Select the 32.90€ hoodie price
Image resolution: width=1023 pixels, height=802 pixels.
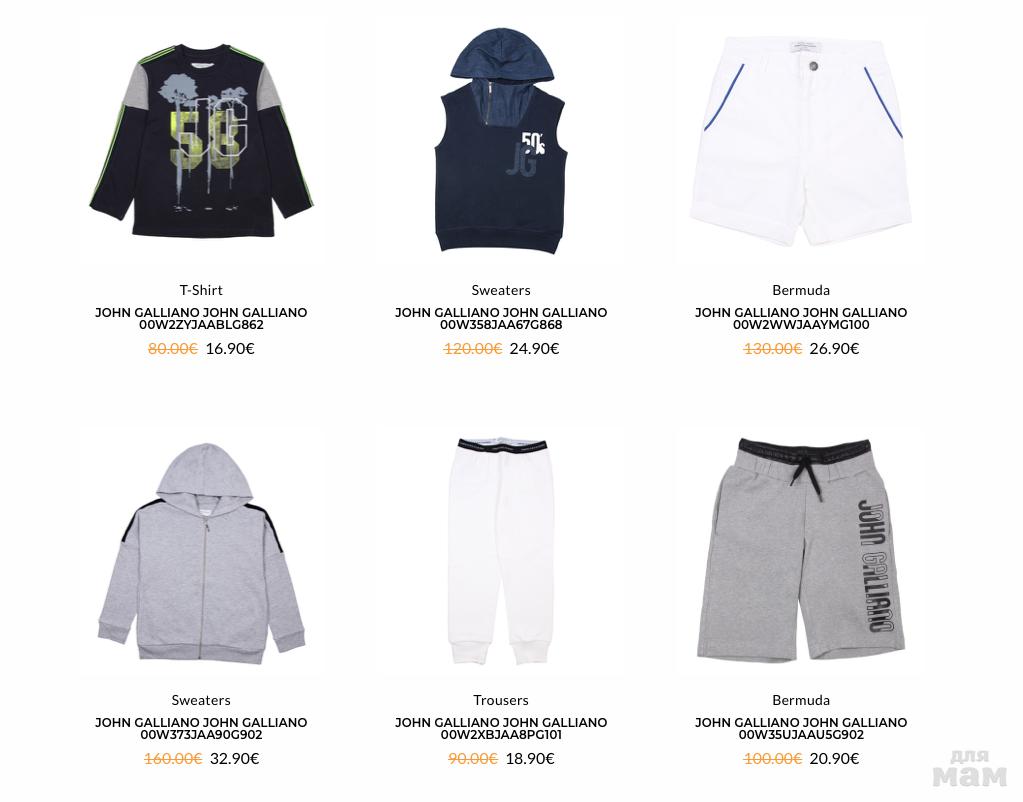click(234, 758)
